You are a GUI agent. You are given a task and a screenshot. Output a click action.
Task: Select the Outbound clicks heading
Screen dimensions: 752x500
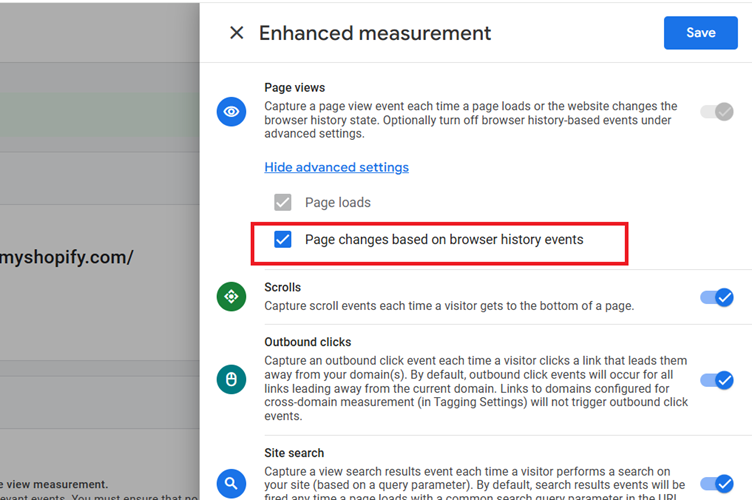(x=307, y=342)
